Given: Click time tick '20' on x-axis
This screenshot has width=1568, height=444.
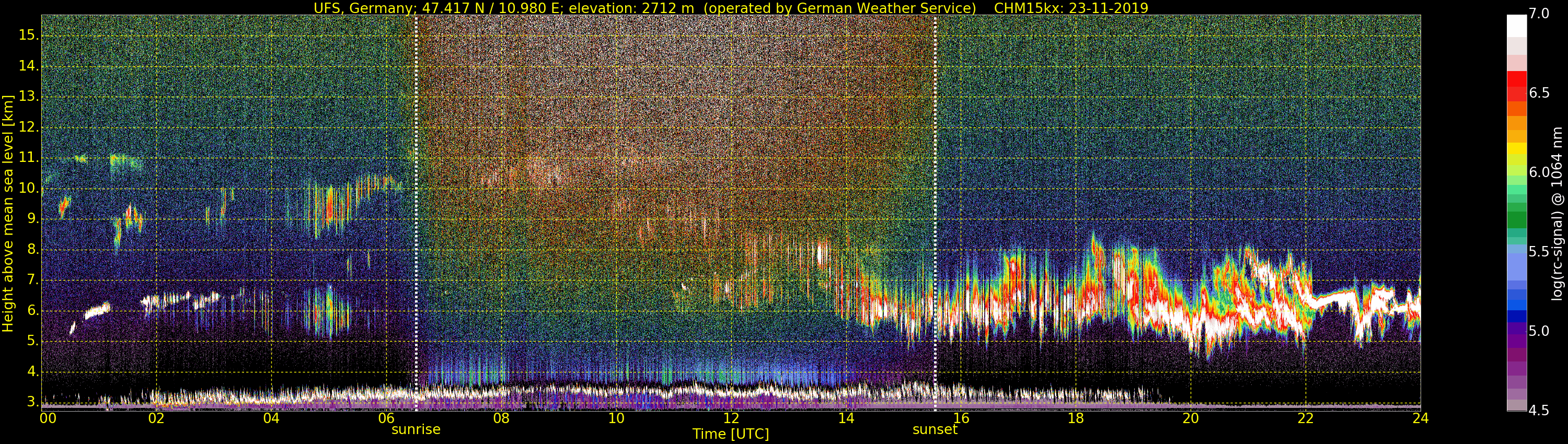Looking at the screenshot, I should pos(1191,418).
